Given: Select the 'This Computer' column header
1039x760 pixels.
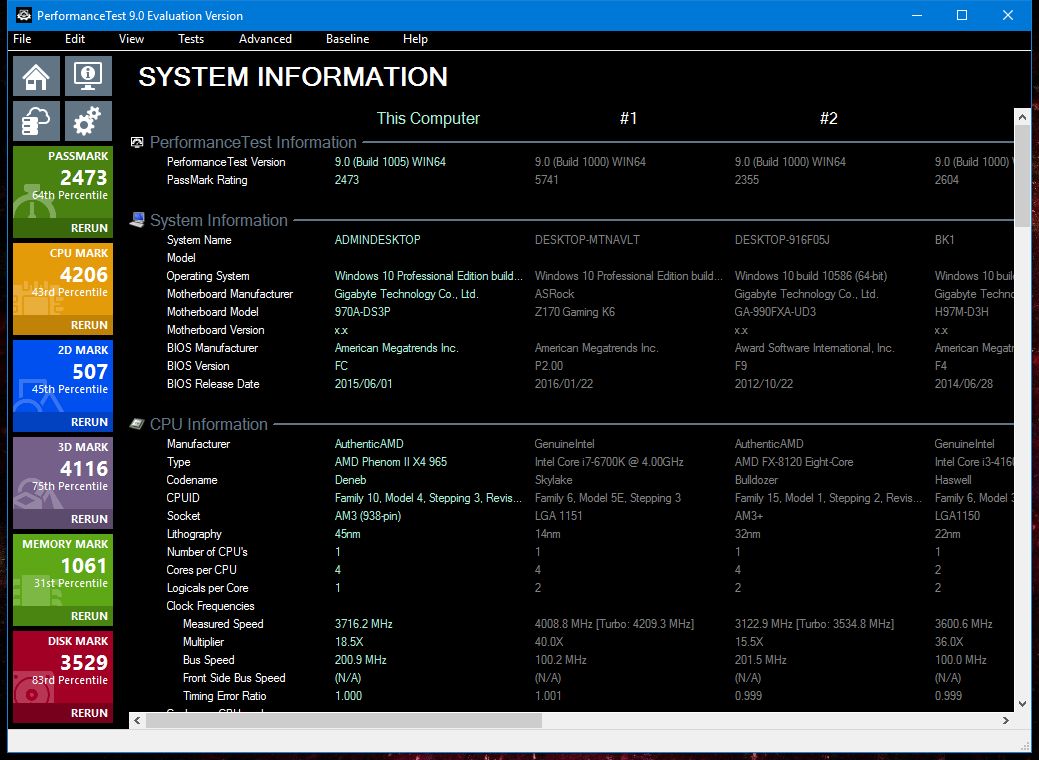Looking at the screenshot, I should [428, 119].
